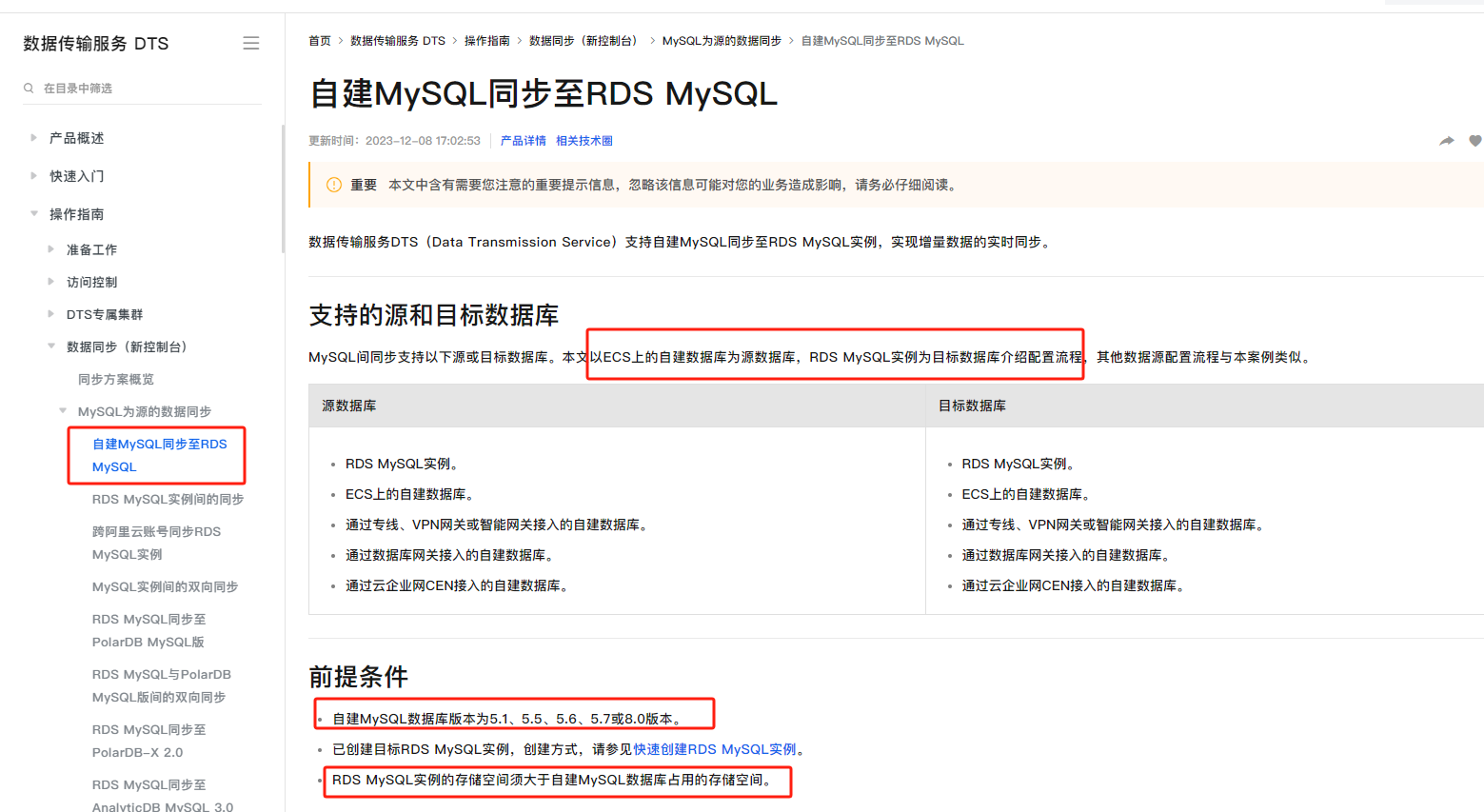The image size is (1484, 812).
Task: Select 操作指南 in the sidebar
Action: coord(77,214)
